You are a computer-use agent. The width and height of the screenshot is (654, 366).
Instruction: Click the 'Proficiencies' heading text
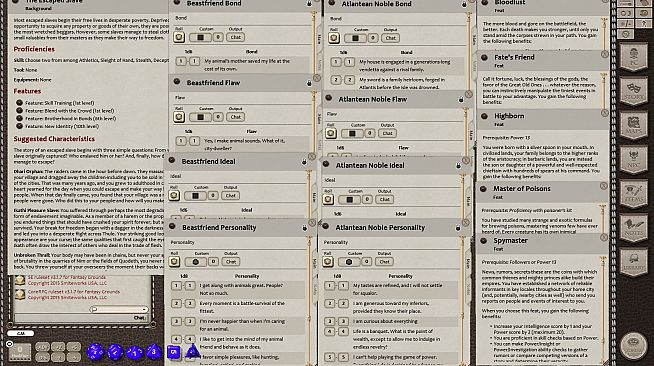pos(34,49)
